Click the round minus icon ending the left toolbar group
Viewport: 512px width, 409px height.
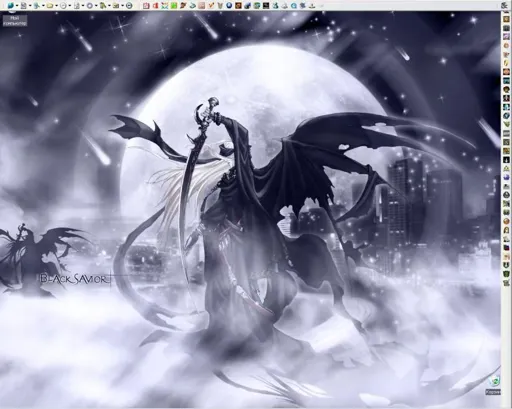click(129, 6)
